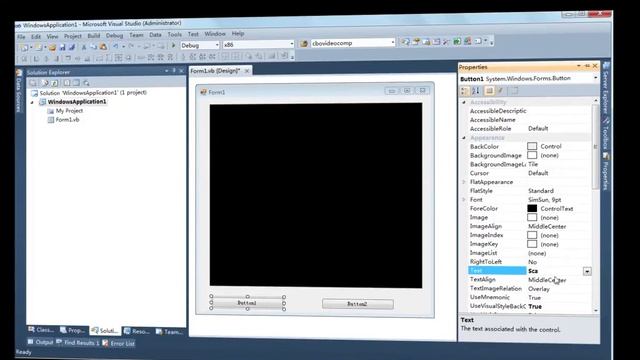The image size is (640, 360).
Task: Switch to the Error List tab
Action: point(119,343)
